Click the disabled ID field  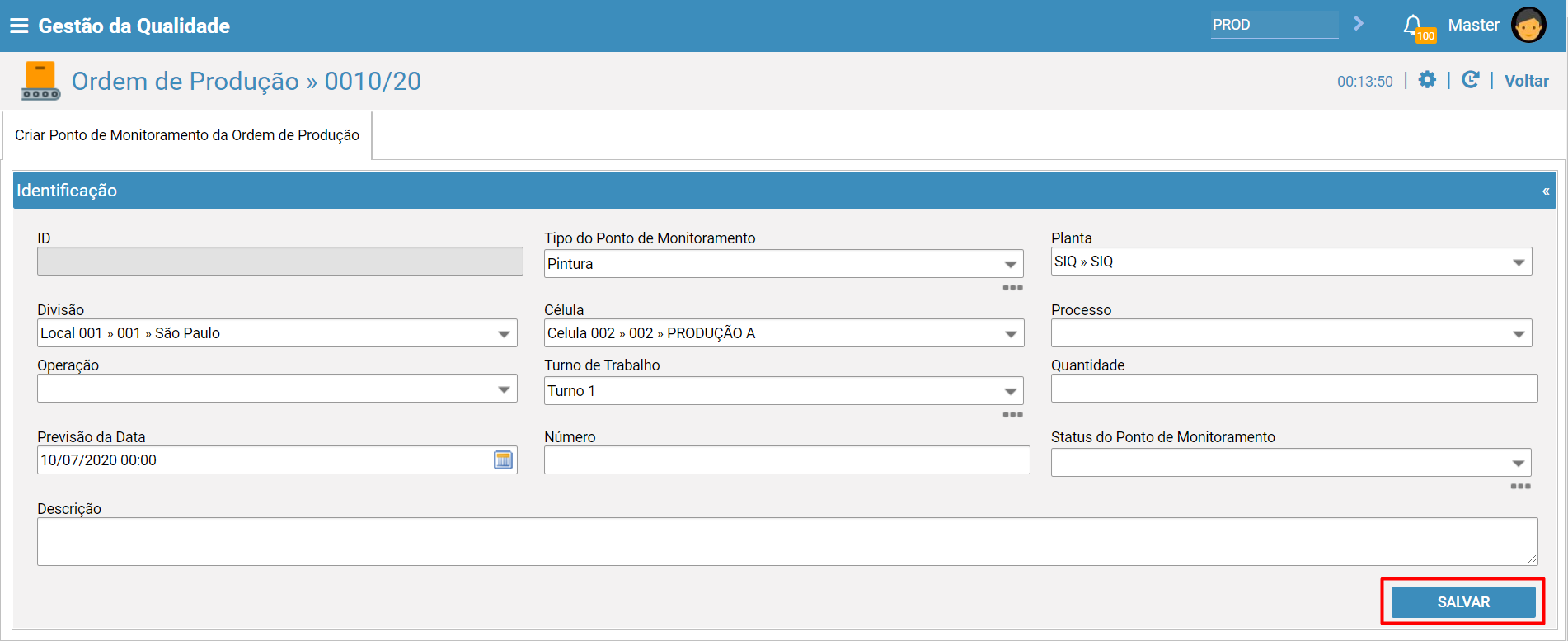[280, 262]
